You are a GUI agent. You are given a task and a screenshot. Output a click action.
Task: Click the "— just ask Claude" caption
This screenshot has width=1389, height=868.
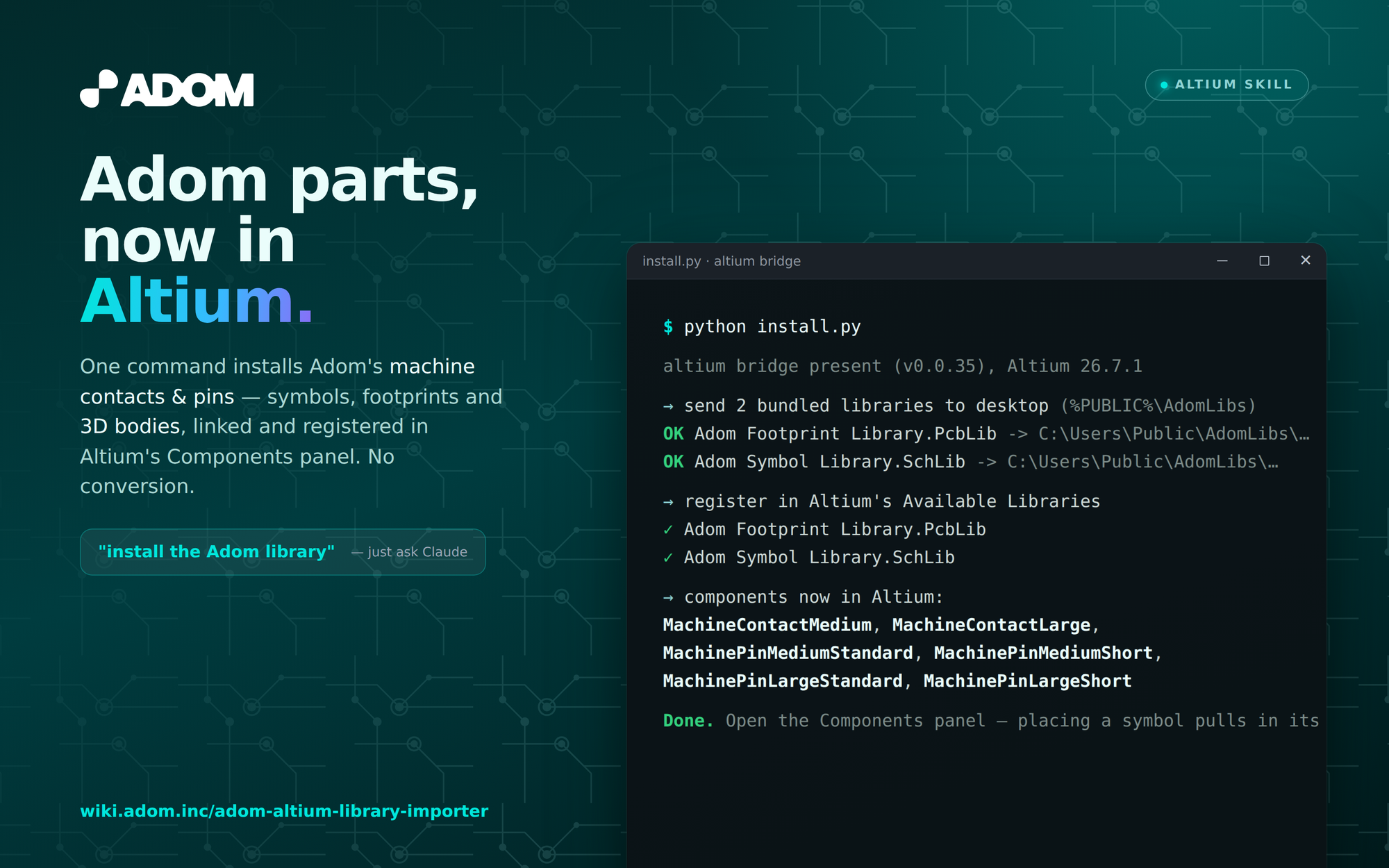409,552
